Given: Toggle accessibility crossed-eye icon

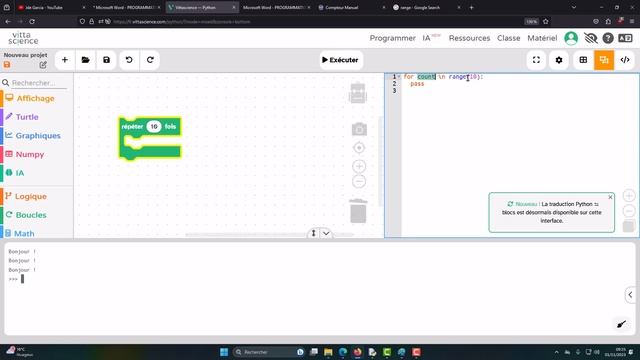Looking at the screenshot, I should 590,38.
